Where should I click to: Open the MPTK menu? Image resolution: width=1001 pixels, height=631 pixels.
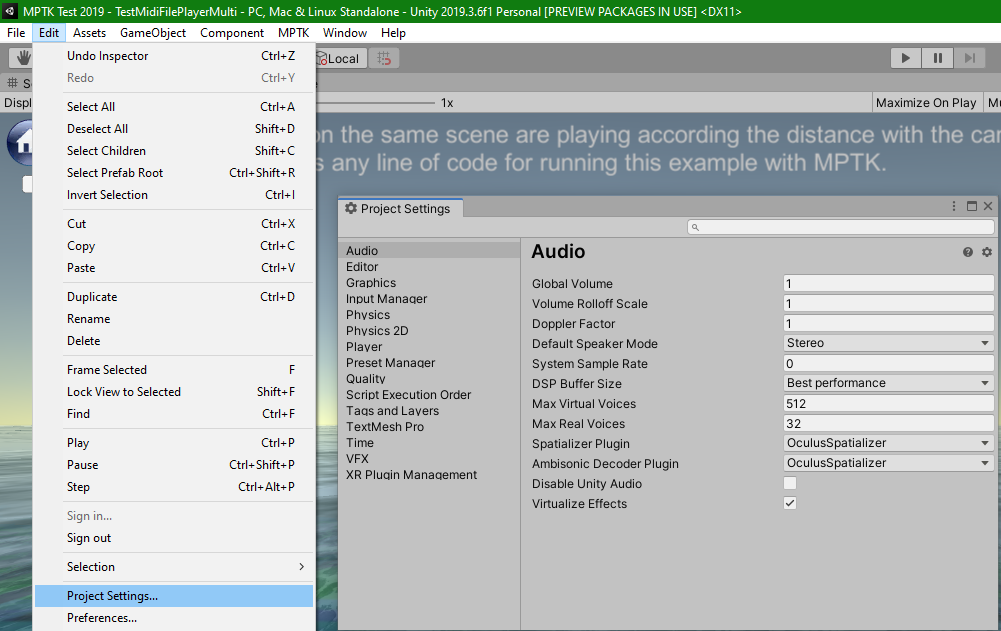[293, 33]
